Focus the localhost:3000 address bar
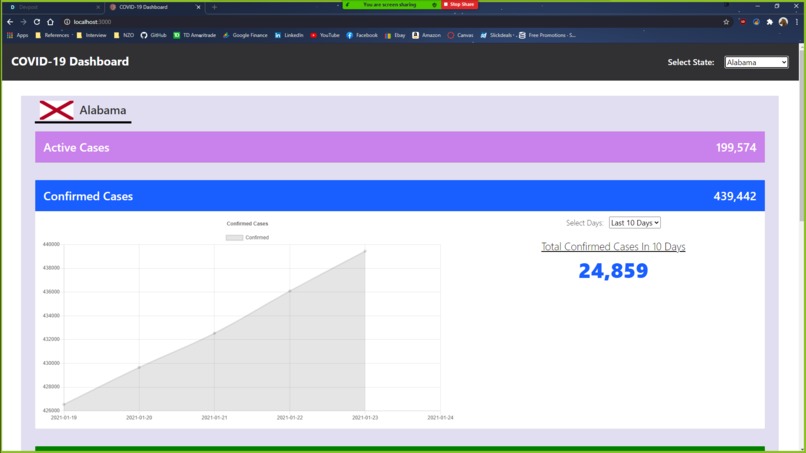 pyautogui.click(x=391, y=22)
